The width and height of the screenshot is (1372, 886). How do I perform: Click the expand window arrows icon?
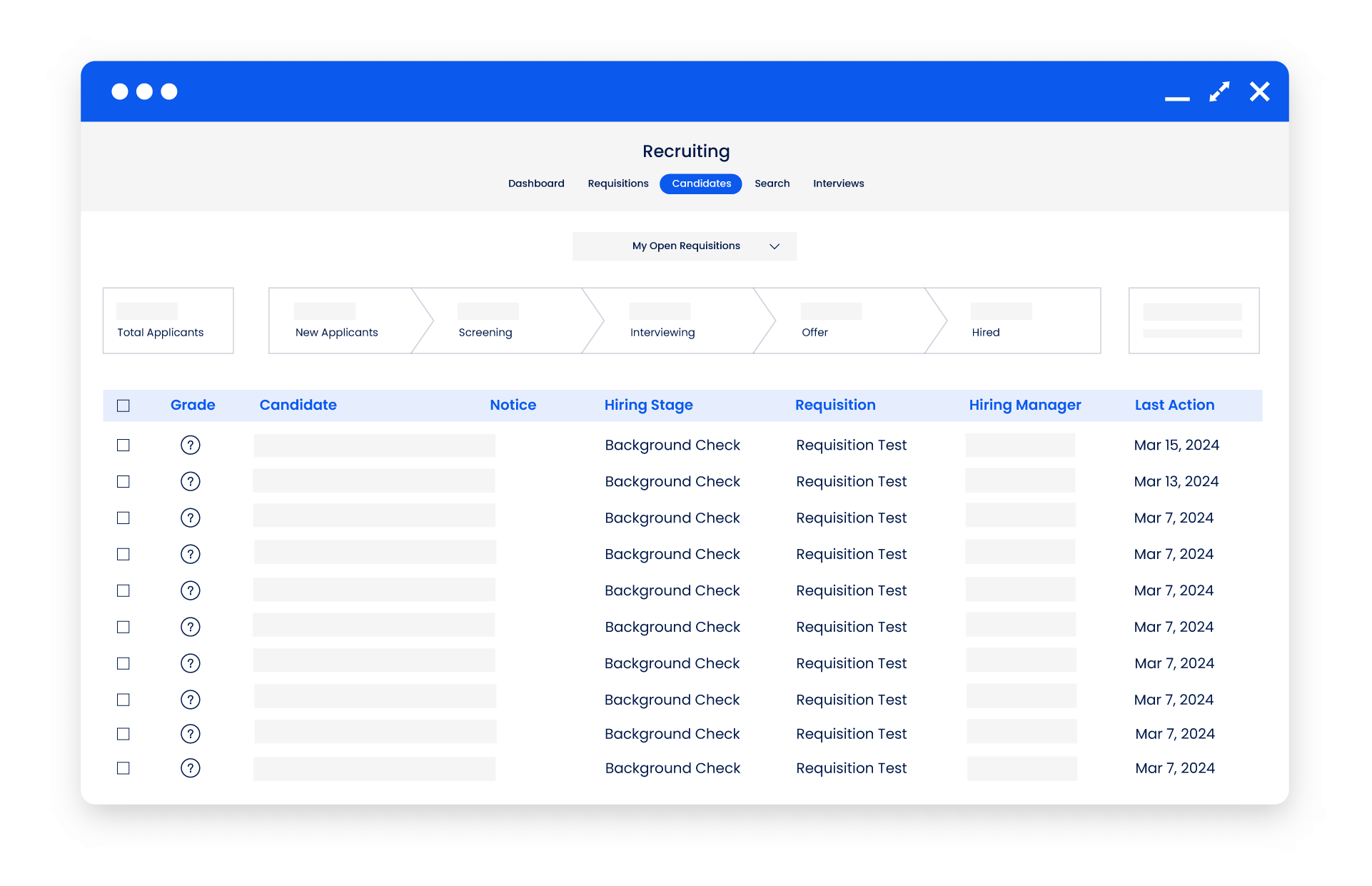pyautogui.click(x=1219, y=91)
